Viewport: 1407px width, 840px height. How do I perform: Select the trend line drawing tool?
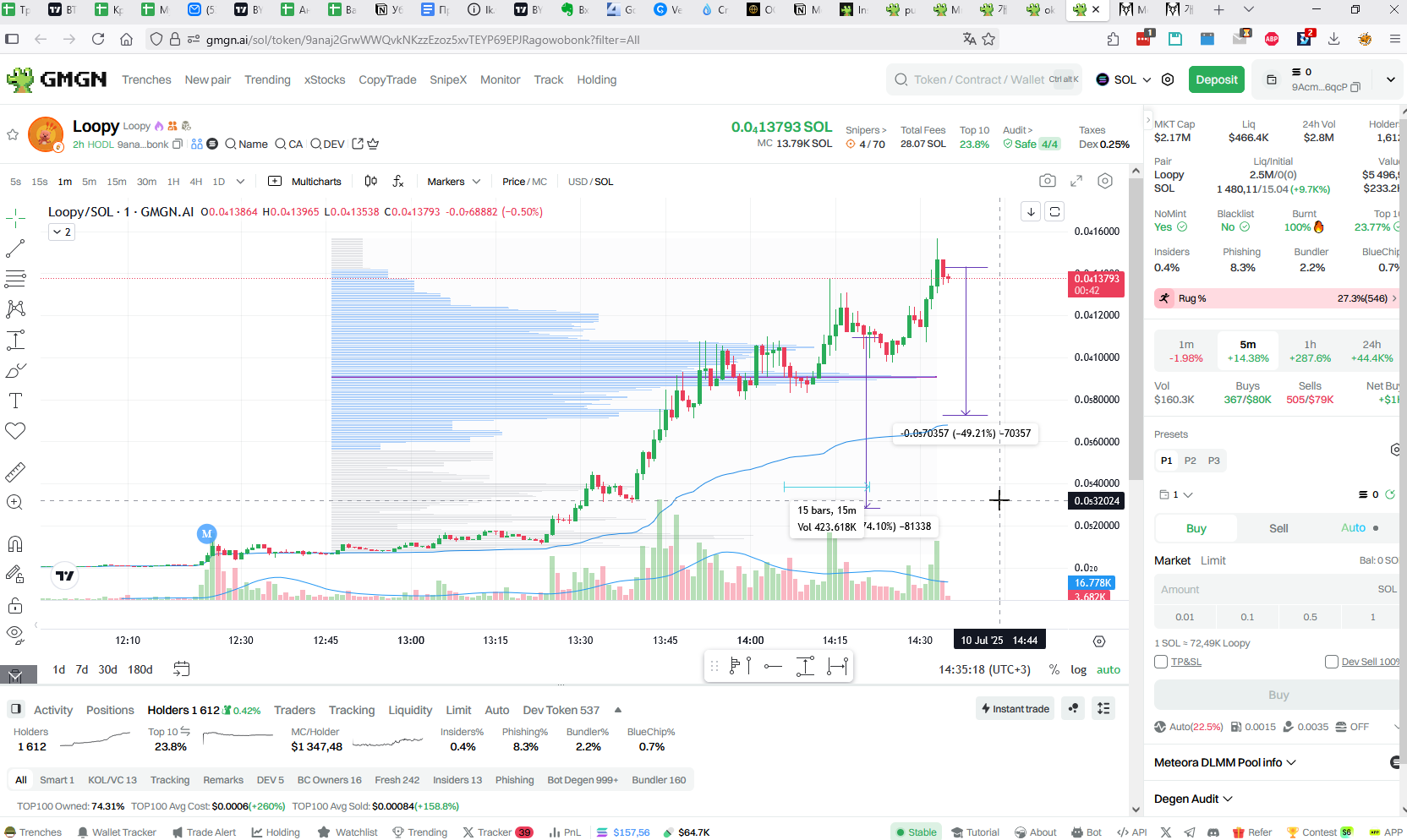[x=15, y=248]
